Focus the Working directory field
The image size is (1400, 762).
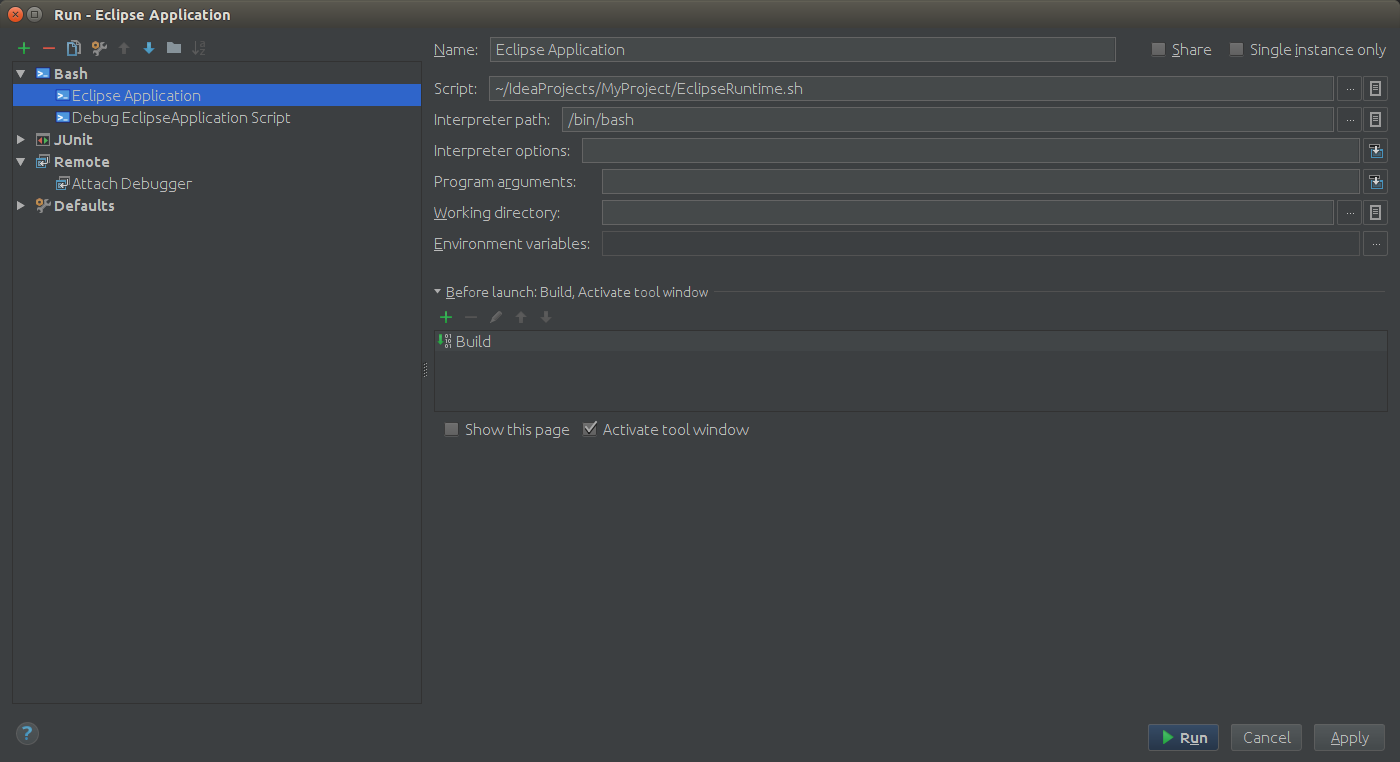968,213
